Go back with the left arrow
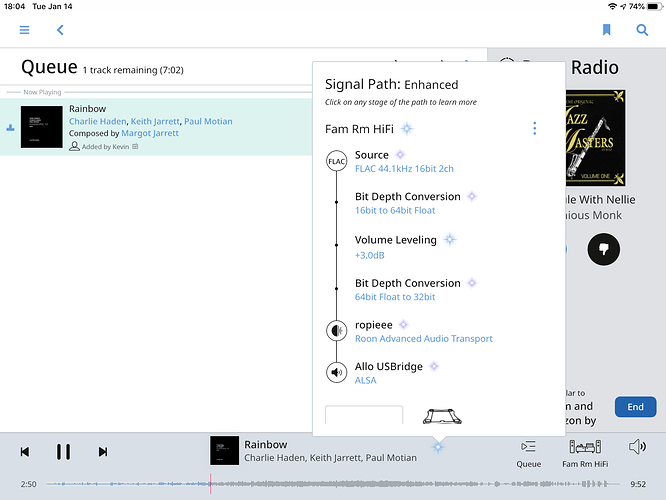The width and height of the screenshot is (666, 500). (x=60, y=30)
